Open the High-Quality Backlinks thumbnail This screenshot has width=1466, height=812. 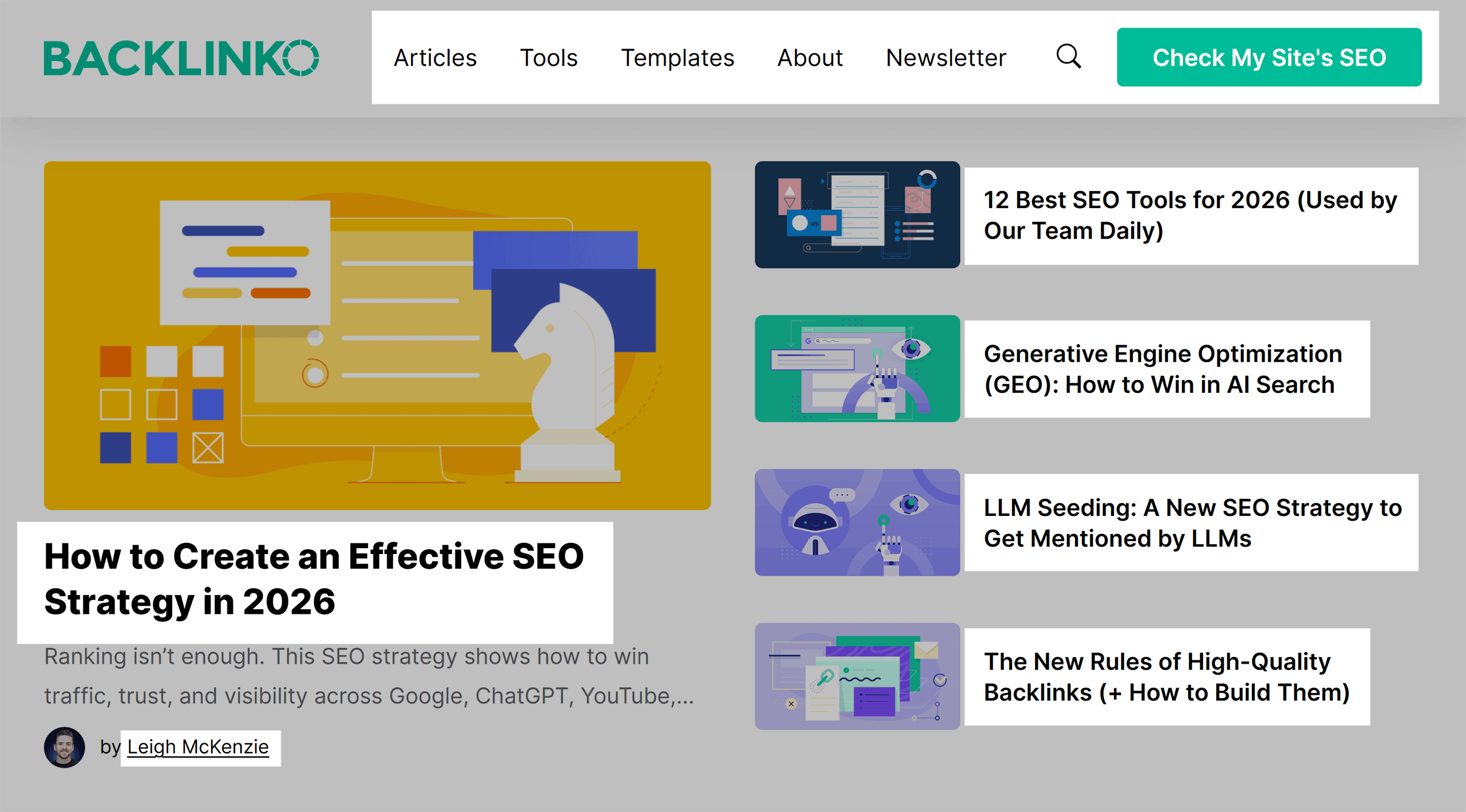click(x=857, y=676)
